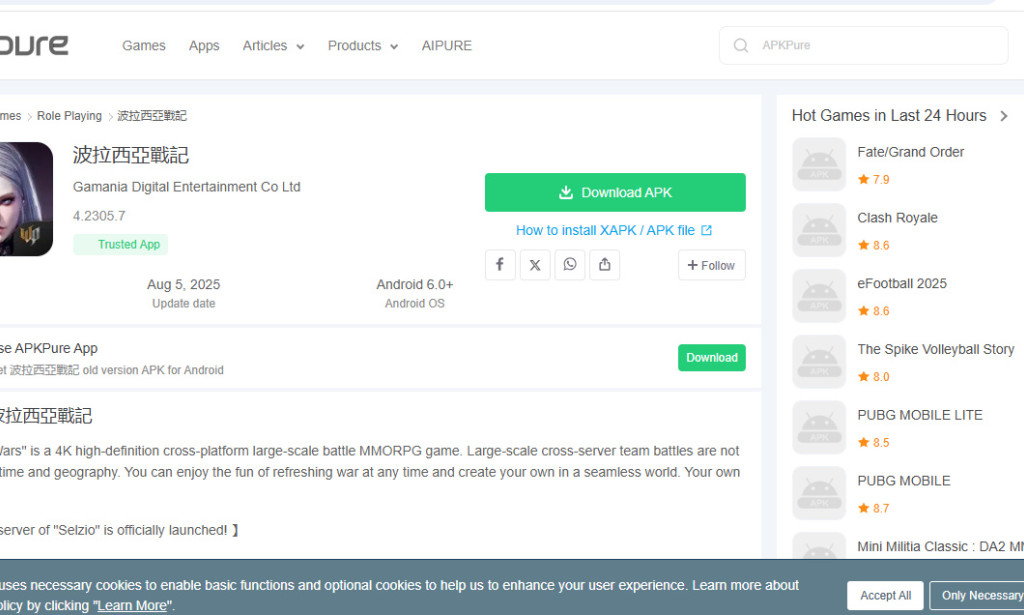The width and height of the screenshot is (1024, 615).
Task: Share via the X (Twitter) icon
Action: [x=535, y=264]
